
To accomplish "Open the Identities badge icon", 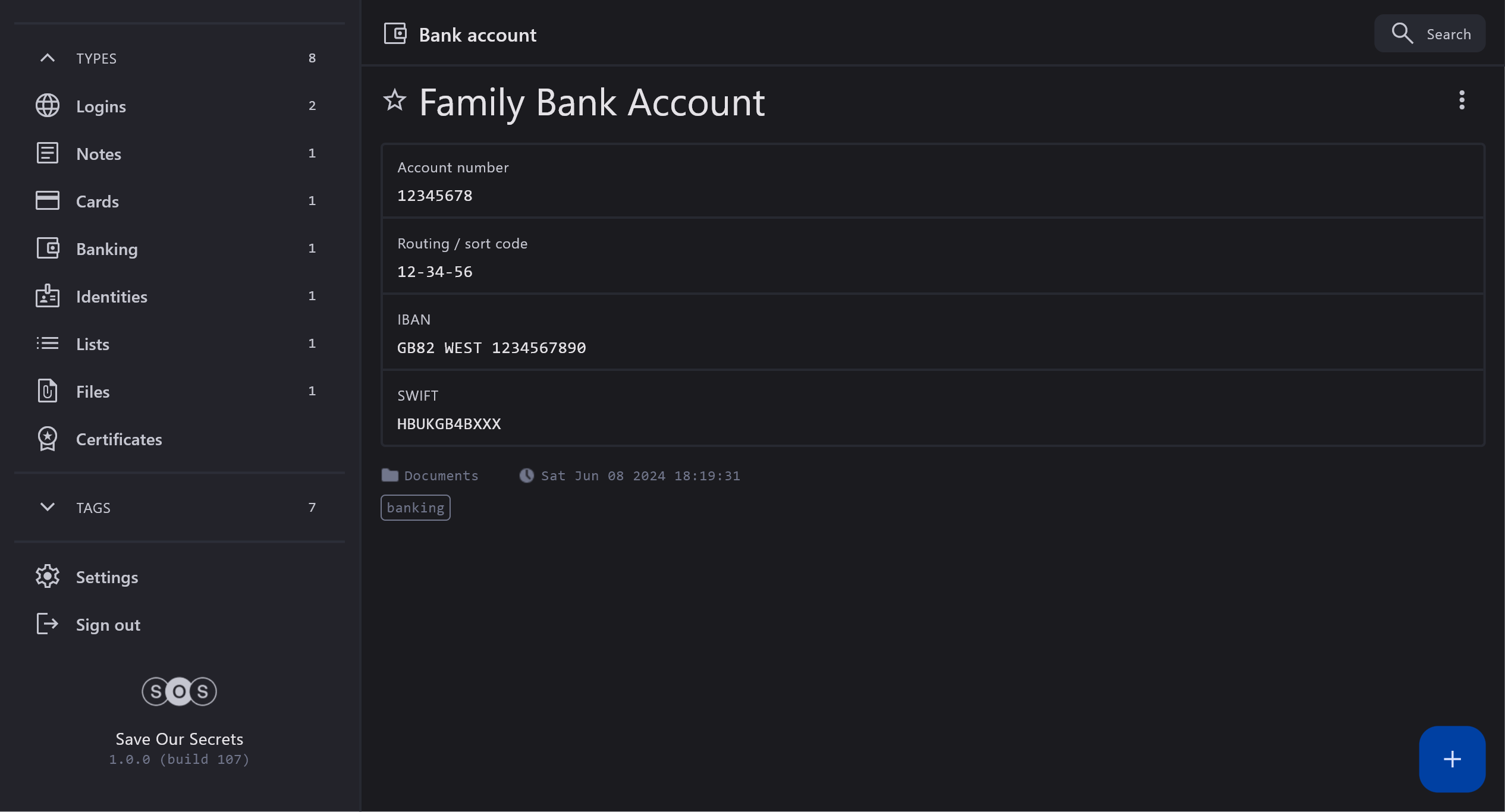I will tap(48, 296).
